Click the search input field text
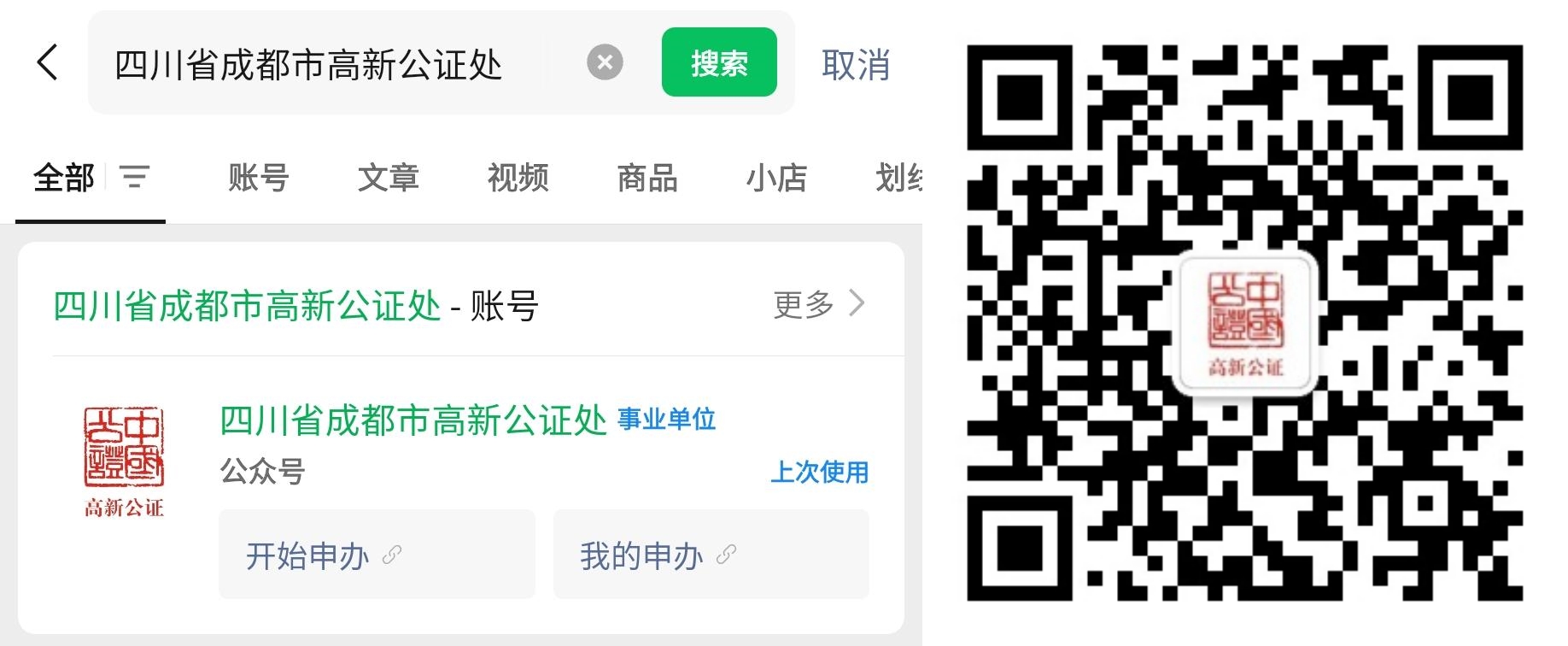Image resolution: width=1568 pixels, height=646 pixels. 308,64
